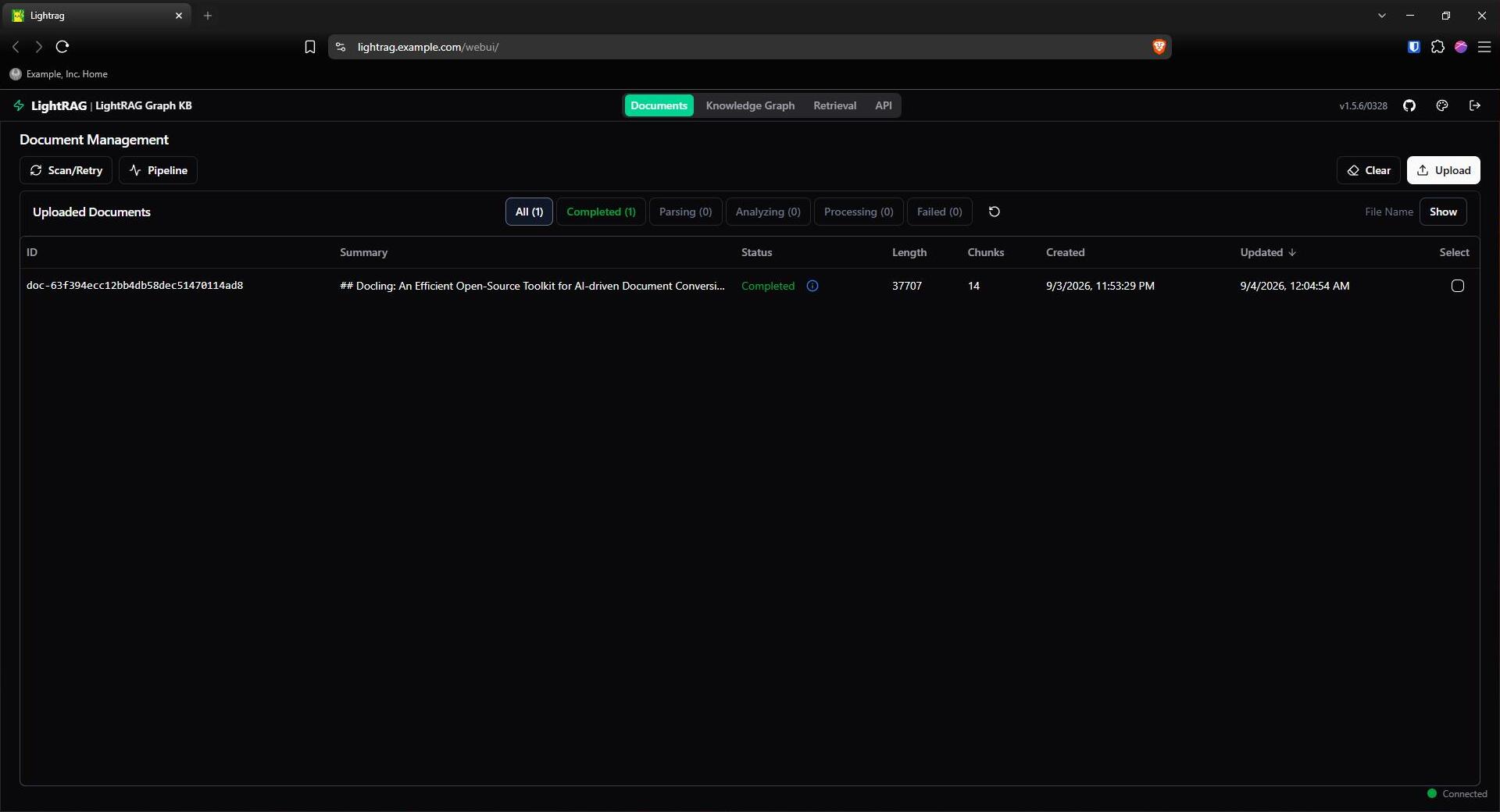Open the tab search chevron

[x=1382, y=16]
